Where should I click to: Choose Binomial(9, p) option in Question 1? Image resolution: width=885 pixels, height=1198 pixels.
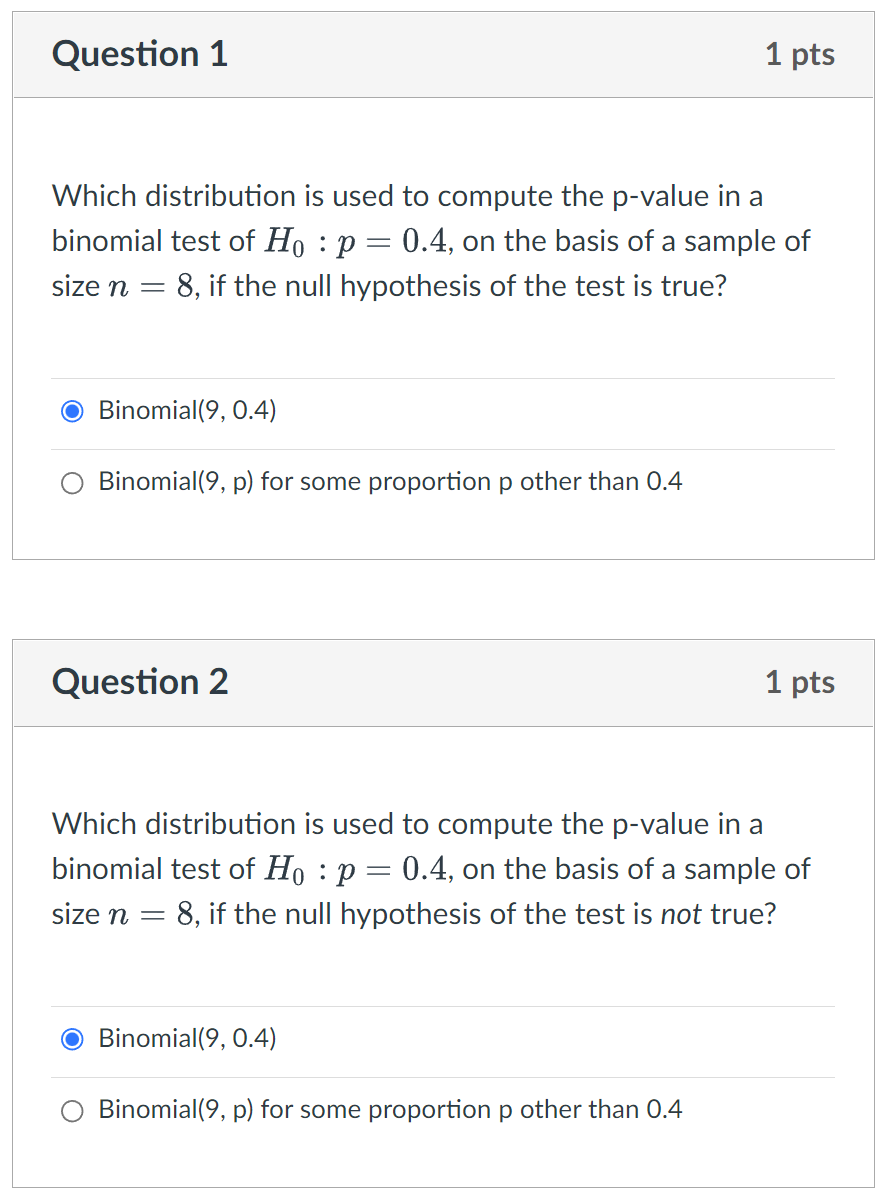pyautogui.click(x=72, y=482)
